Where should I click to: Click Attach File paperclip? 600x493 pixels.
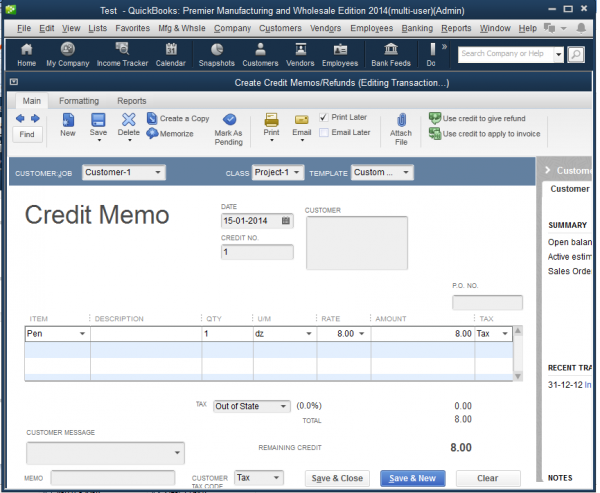pos(401,129)
